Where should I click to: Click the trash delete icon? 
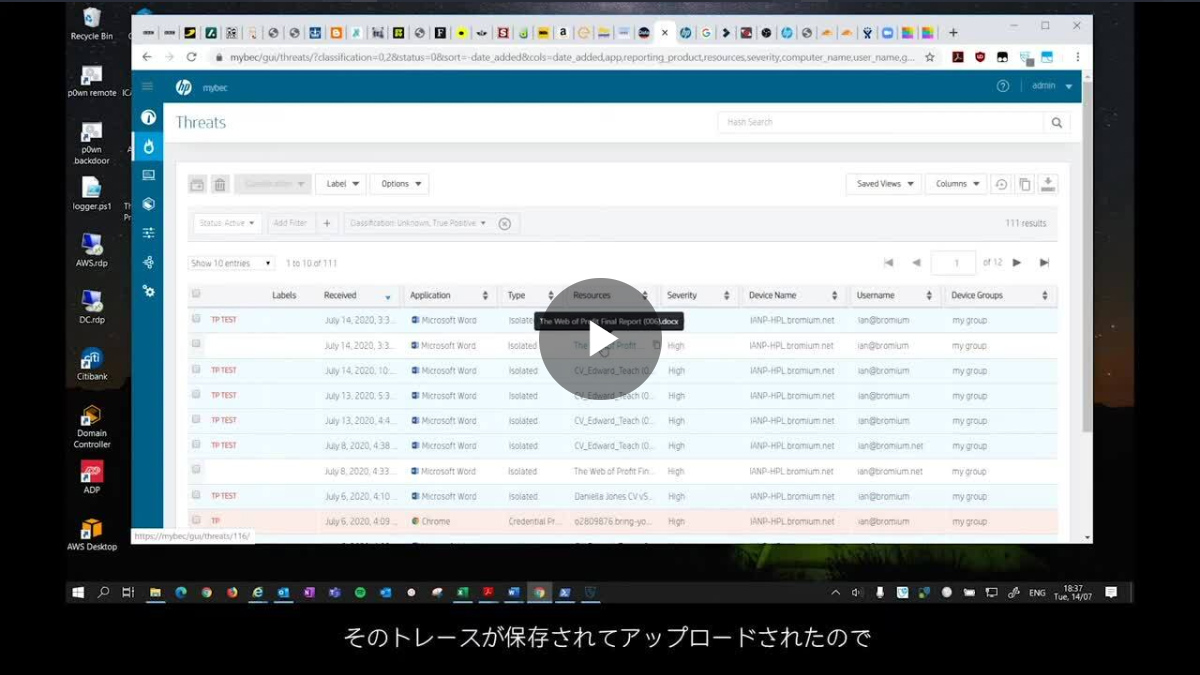click(x=220, y=184)
